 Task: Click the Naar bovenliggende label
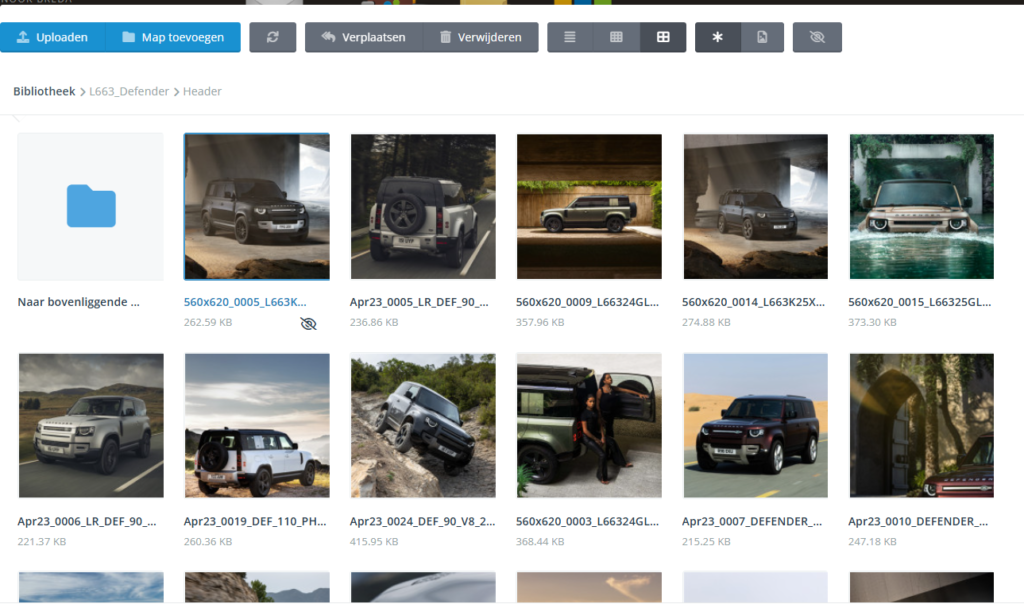click(78, 302)
